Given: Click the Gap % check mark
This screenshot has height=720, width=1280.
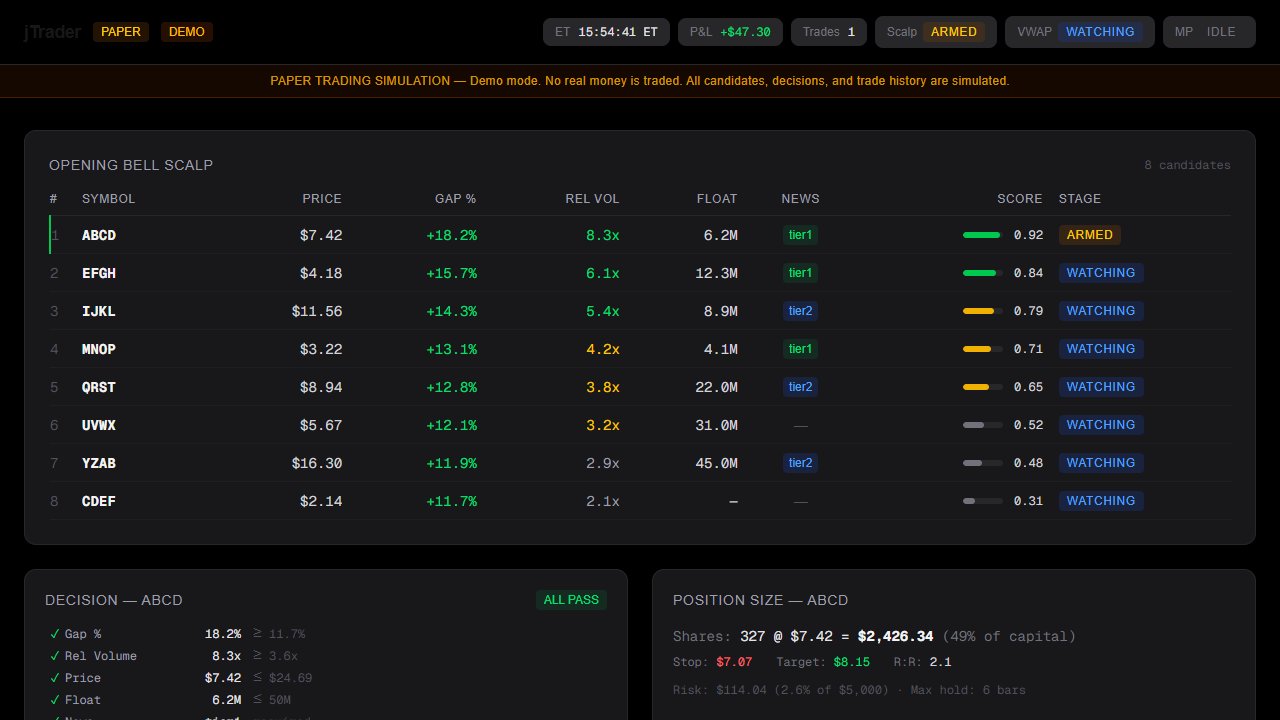Looking at the screenshot, I should (x=54, y=634).
